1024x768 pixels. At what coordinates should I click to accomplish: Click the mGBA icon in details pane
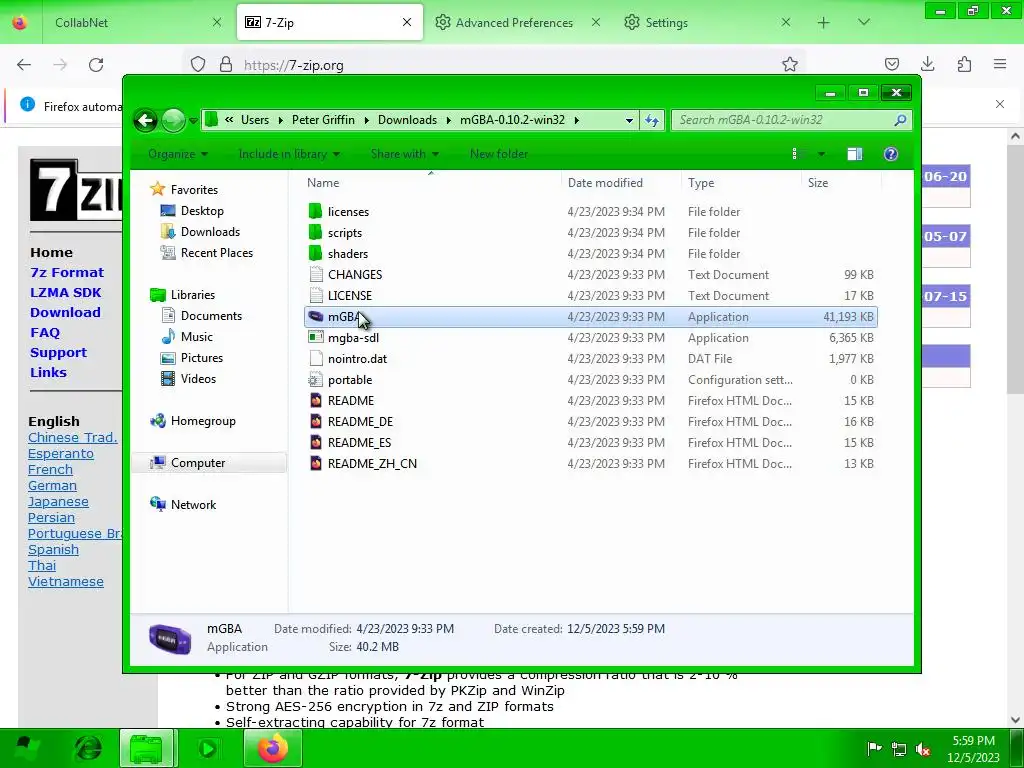tap(170, 638)
